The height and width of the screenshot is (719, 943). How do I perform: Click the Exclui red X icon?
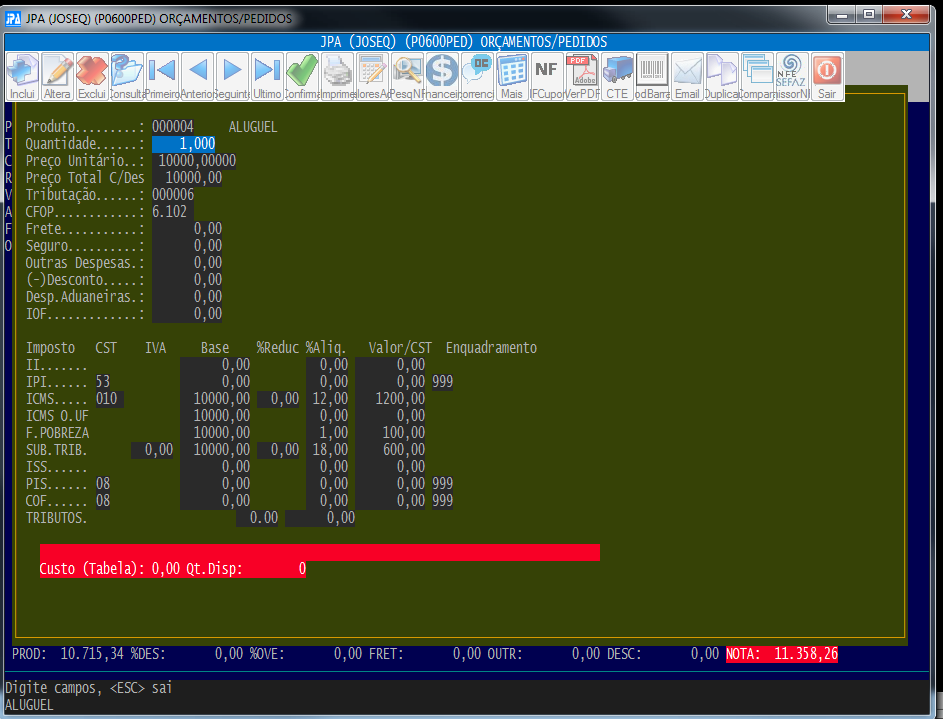[92, 76]
